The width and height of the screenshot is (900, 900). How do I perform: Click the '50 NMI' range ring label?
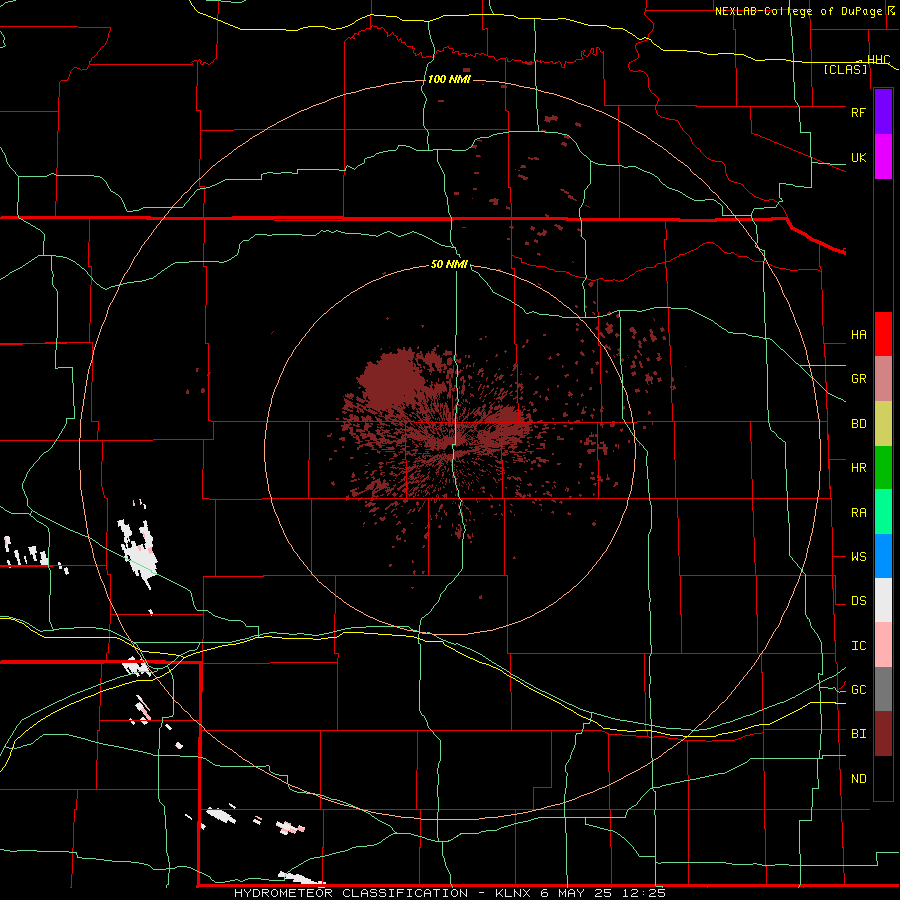(449, 264)
